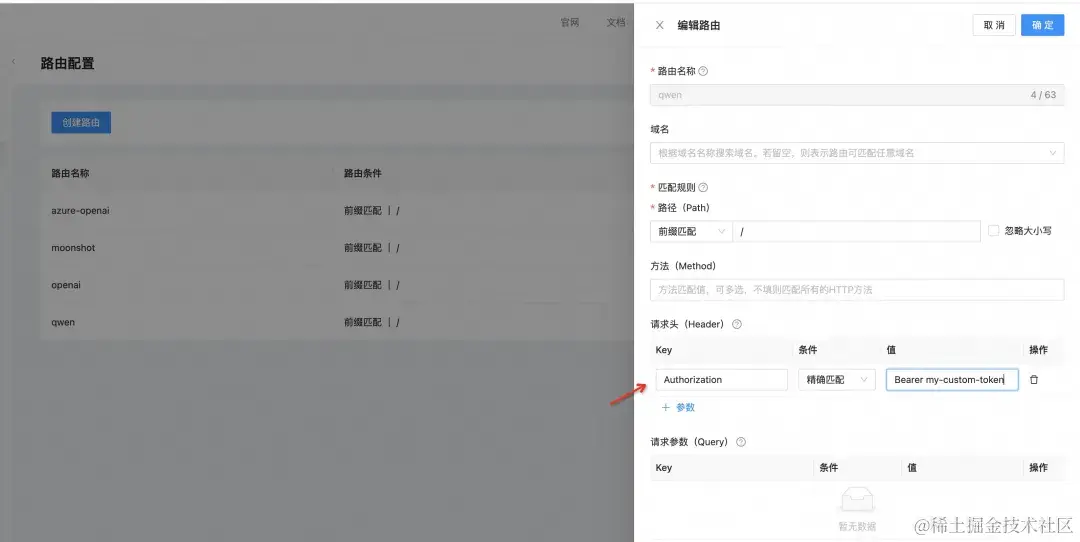This screenshot has width=1080, height=542.
Task: Add a header parameter with + 参数
Action: tap(678, 408)
